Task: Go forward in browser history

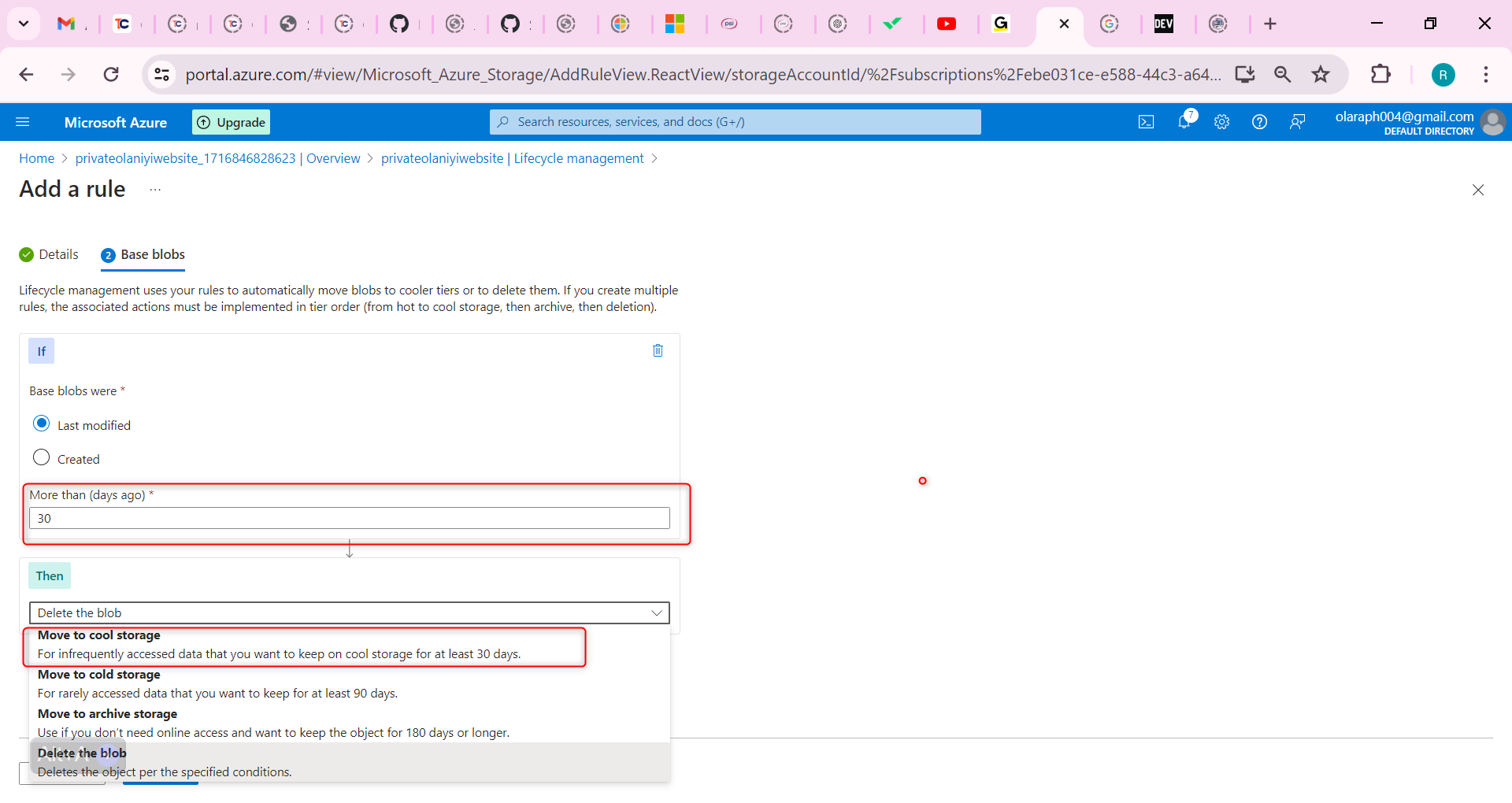Action: pyautogui.click(x=69, y=75)
